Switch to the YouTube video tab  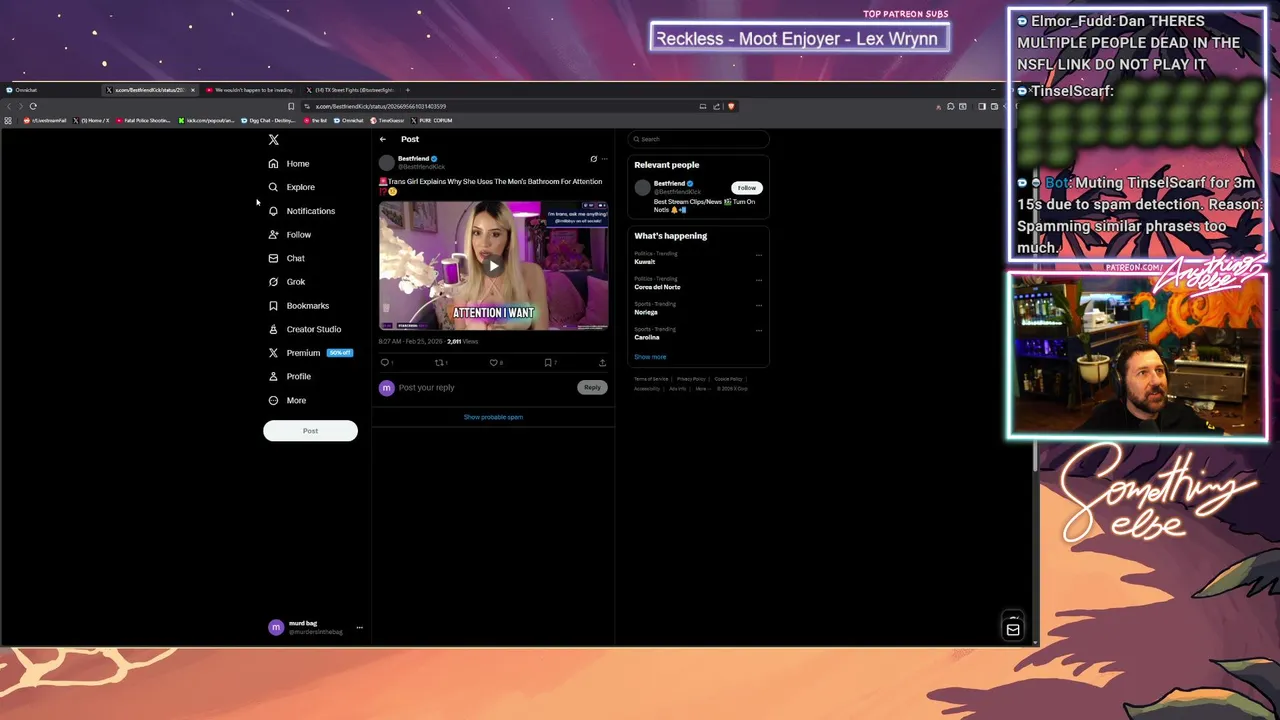point(250,90)
